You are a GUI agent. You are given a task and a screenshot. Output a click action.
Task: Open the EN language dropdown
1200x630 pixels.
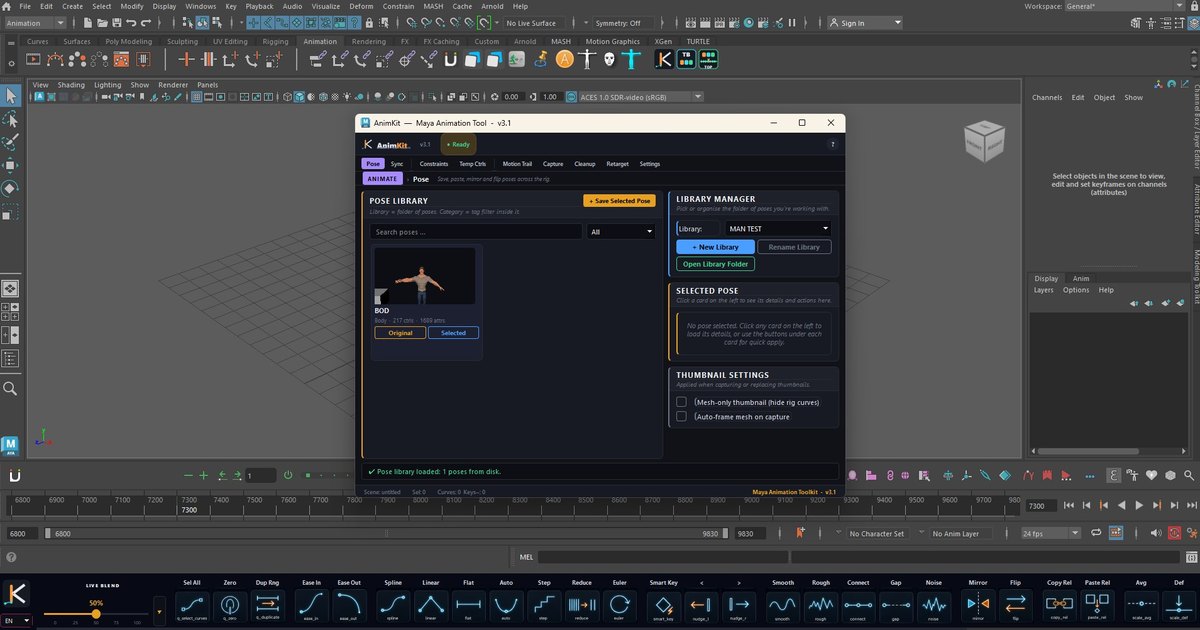17,621
